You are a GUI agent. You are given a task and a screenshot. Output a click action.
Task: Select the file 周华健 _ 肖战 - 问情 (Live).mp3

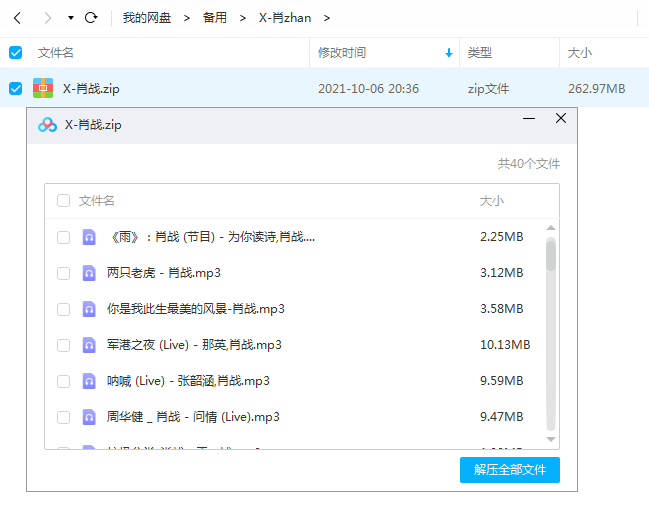tap(192, 417)
